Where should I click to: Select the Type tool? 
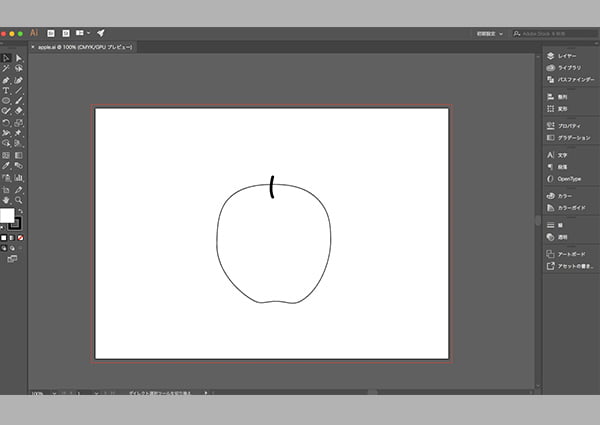tap(6, 91)
